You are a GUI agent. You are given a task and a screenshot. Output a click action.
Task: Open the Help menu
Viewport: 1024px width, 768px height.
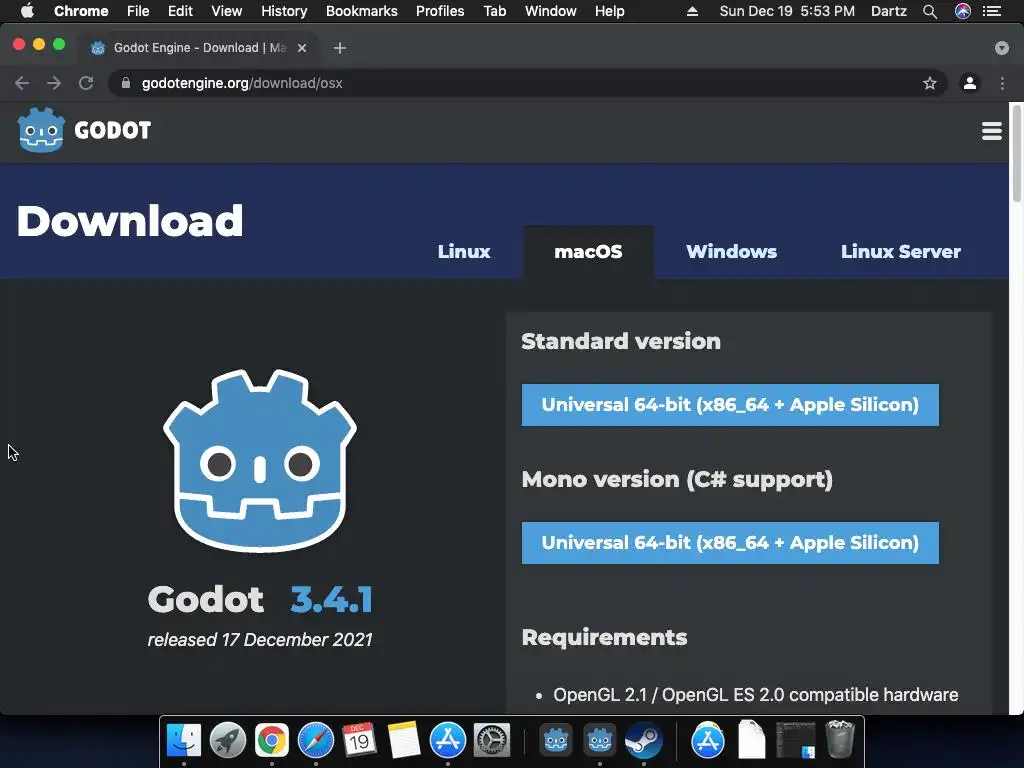pos(609,11)
